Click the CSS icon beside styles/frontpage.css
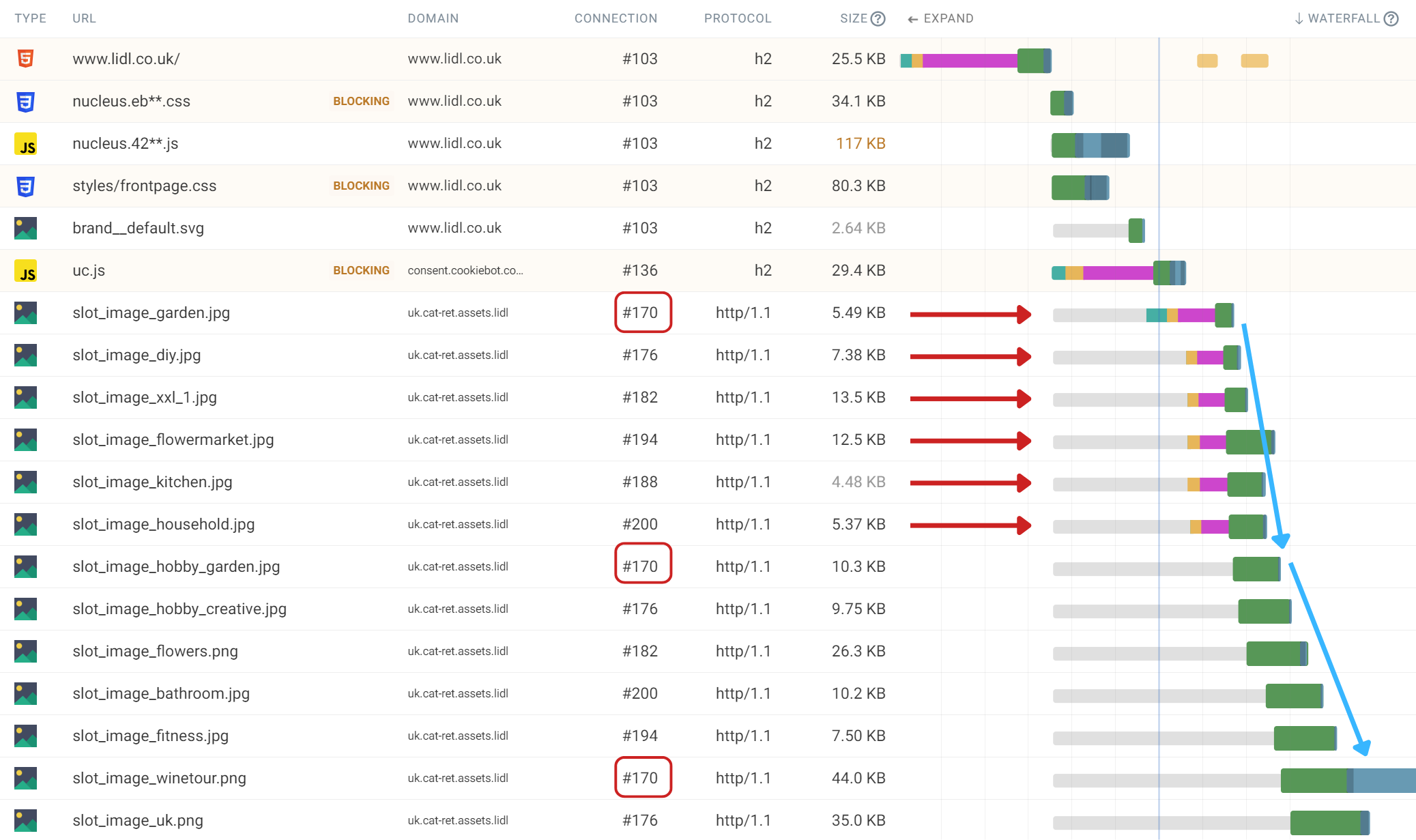1416x840 pixels. click(25, 186)
